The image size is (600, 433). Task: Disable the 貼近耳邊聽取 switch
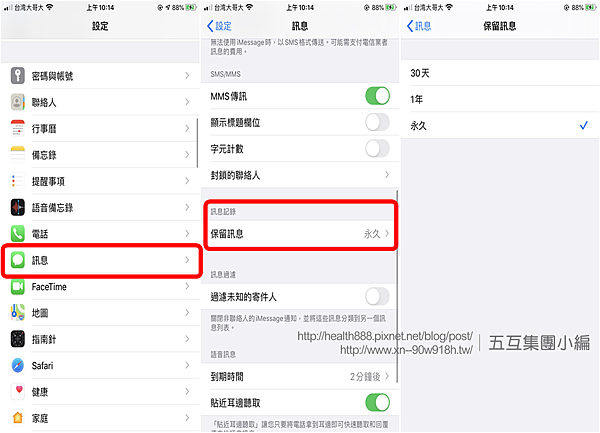[x=377, y=402]
